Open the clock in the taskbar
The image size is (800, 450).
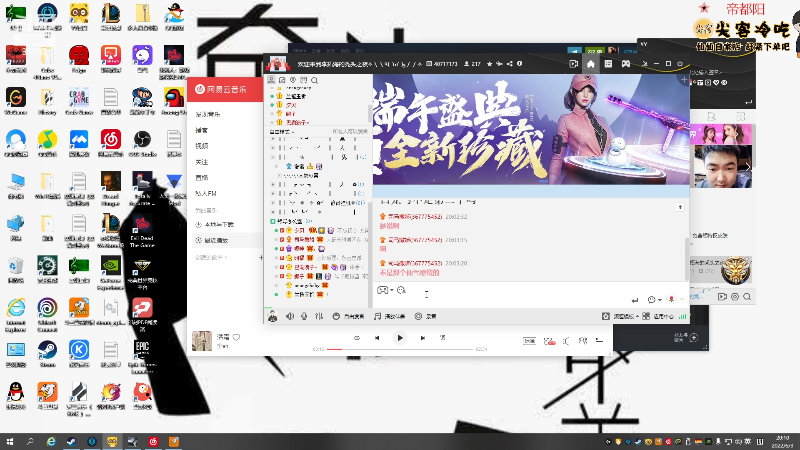pos(782,442)
